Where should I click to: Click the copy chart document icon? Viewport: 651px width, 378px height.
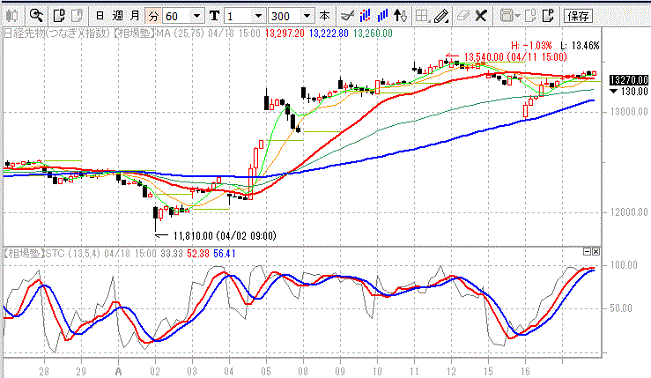coord(59,16)
